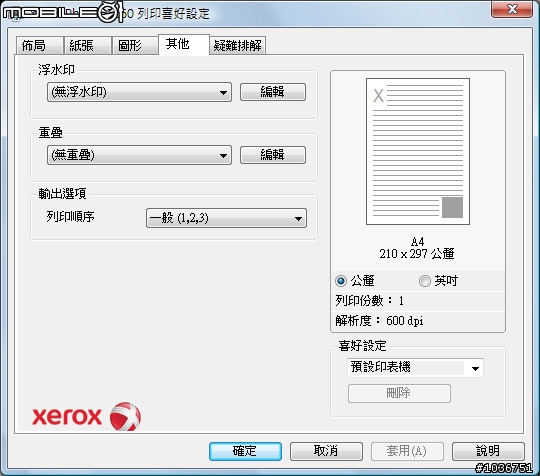
Task: Click 編輯 button next to 浮水印 dropdown
Action: (273, 92)
